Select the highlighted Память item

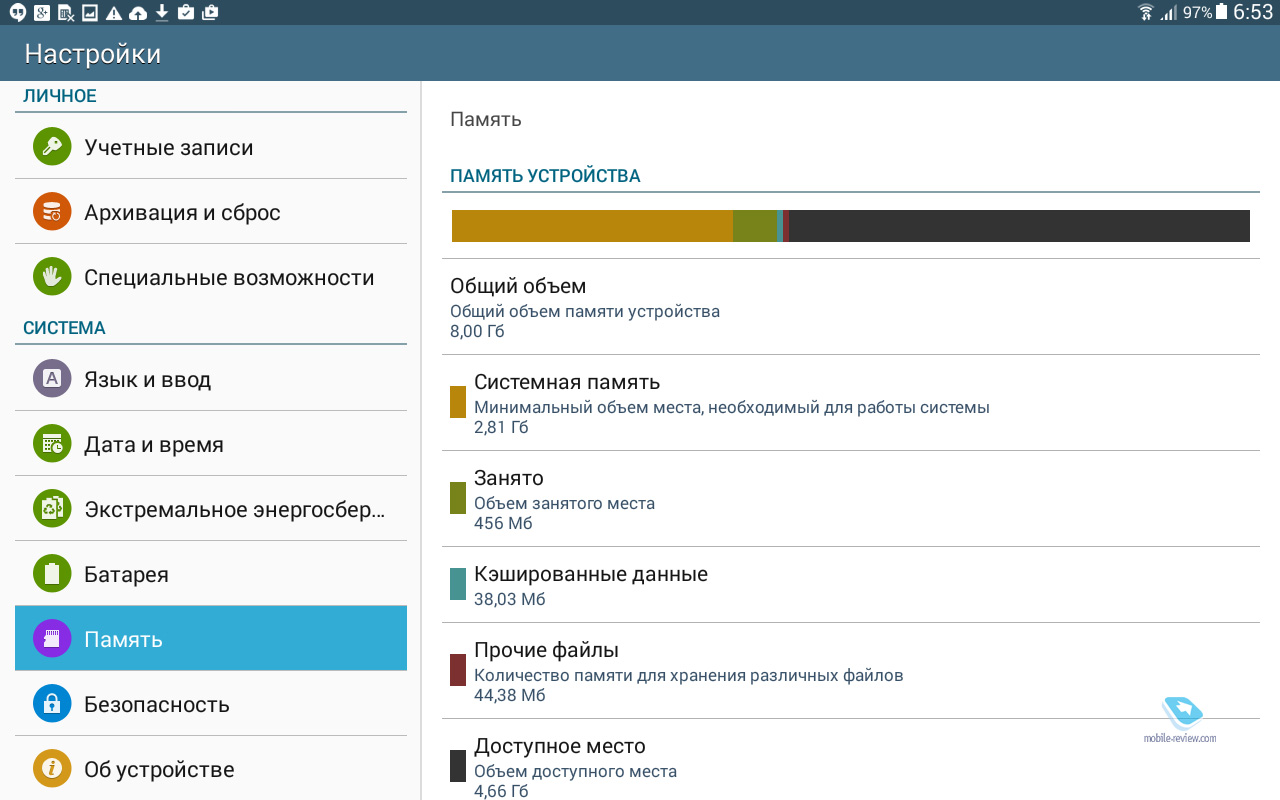[211, 638]
